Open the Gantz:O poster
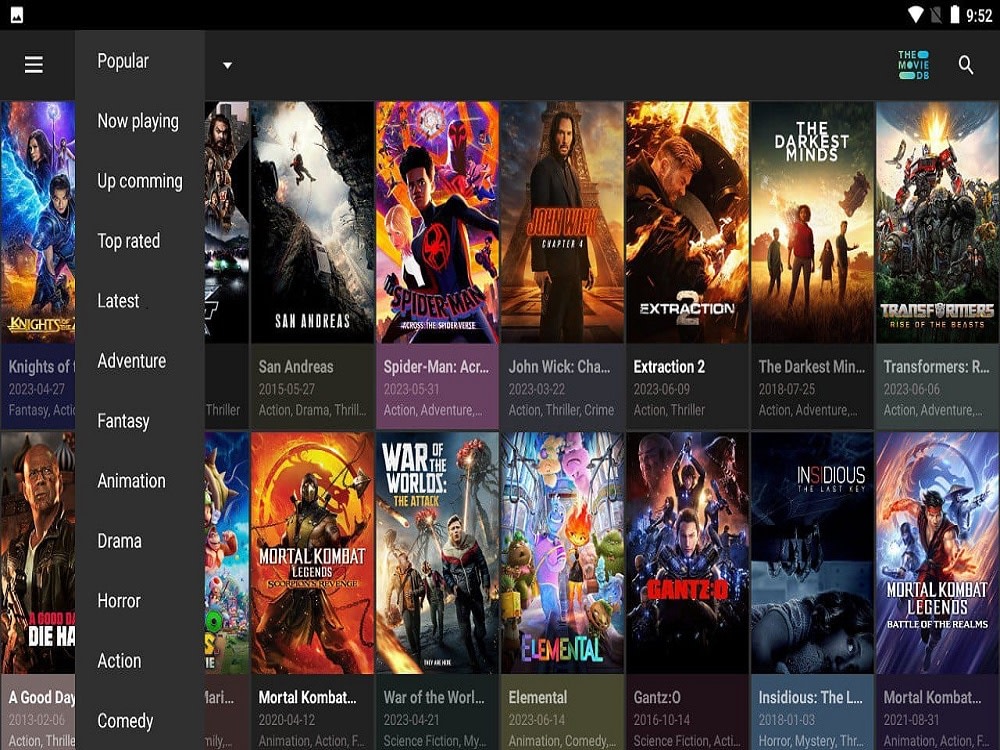Viewport: 1000px width, 750px height. point(687,553)
